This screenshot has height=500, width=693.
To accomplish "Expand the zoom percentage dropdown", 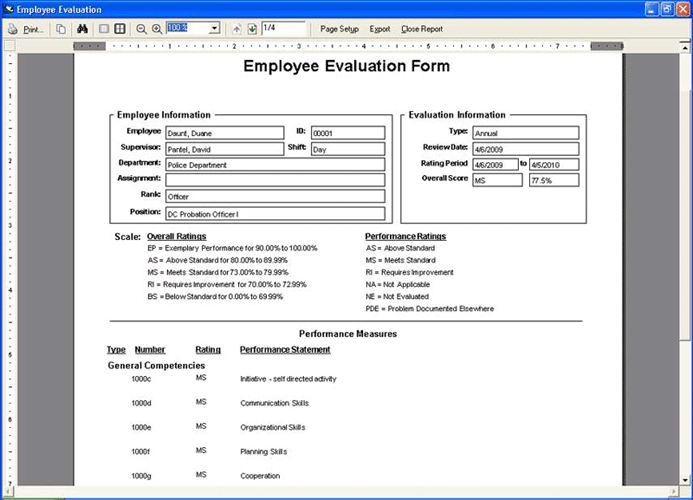I will click(x=215, y=29).
